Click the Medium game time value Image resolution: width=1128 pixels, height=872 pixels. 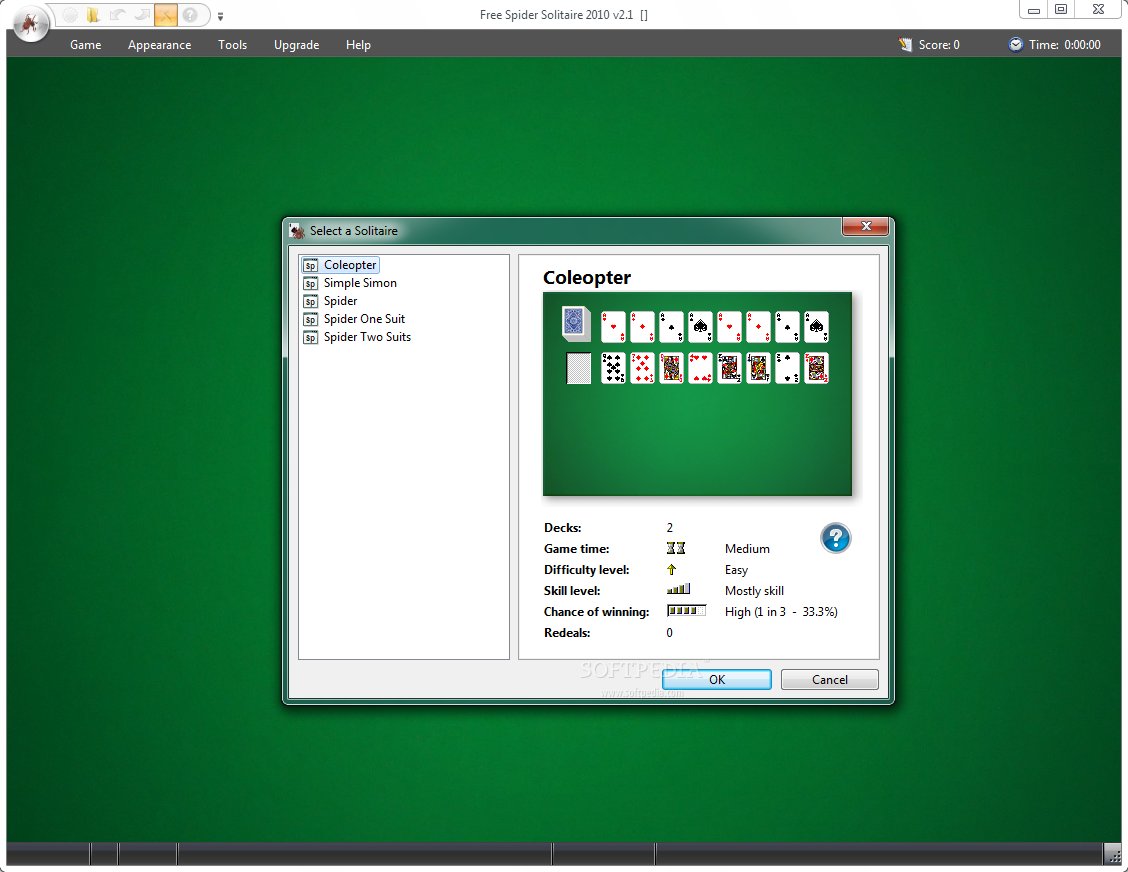coord(747,548)
